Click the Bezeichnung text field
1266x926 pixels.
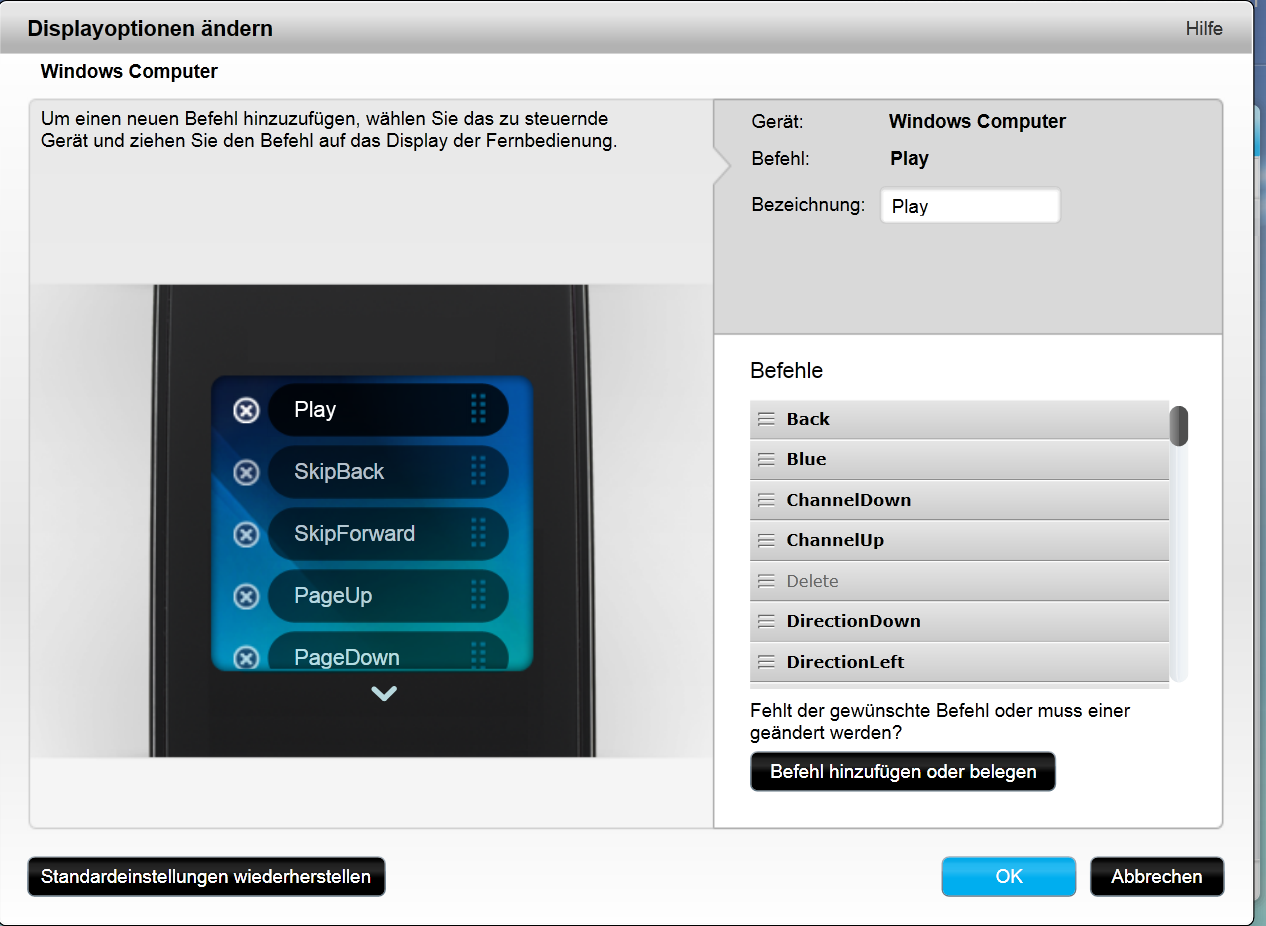pos(969,207)
